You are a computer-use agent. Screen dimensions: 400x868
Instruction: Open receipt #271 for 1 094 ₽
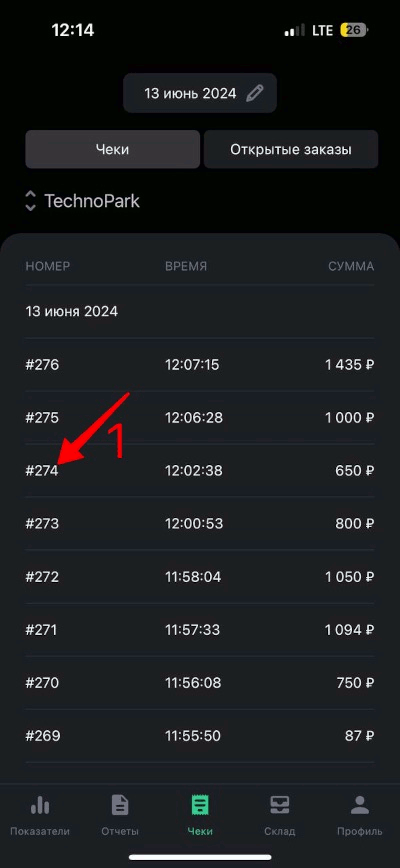[200, 630]
